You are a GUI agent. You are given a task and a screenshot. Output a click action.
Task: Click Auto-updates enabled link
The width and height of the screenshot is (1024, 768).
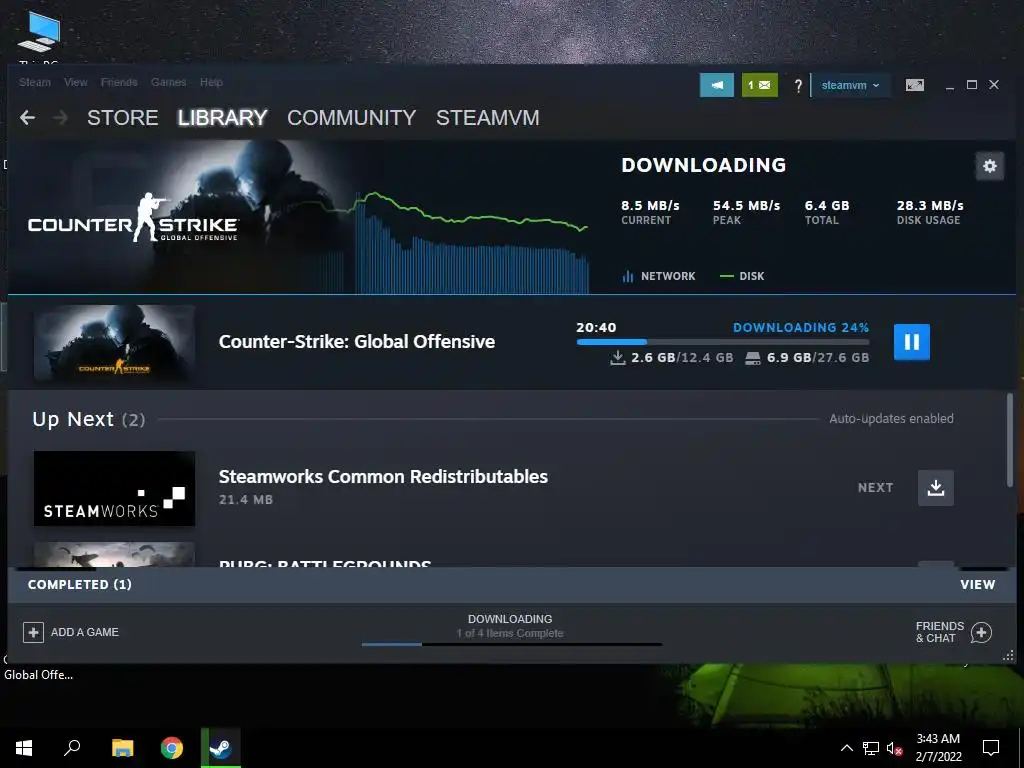tap(891, 419)
